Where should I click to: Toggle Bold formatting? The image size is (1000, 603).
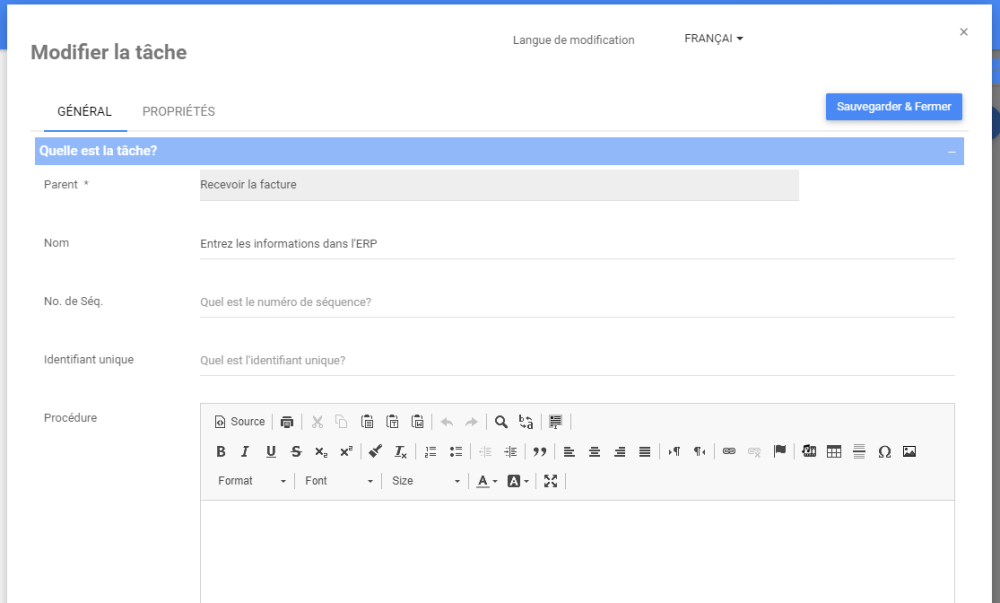tap(221, 451)
